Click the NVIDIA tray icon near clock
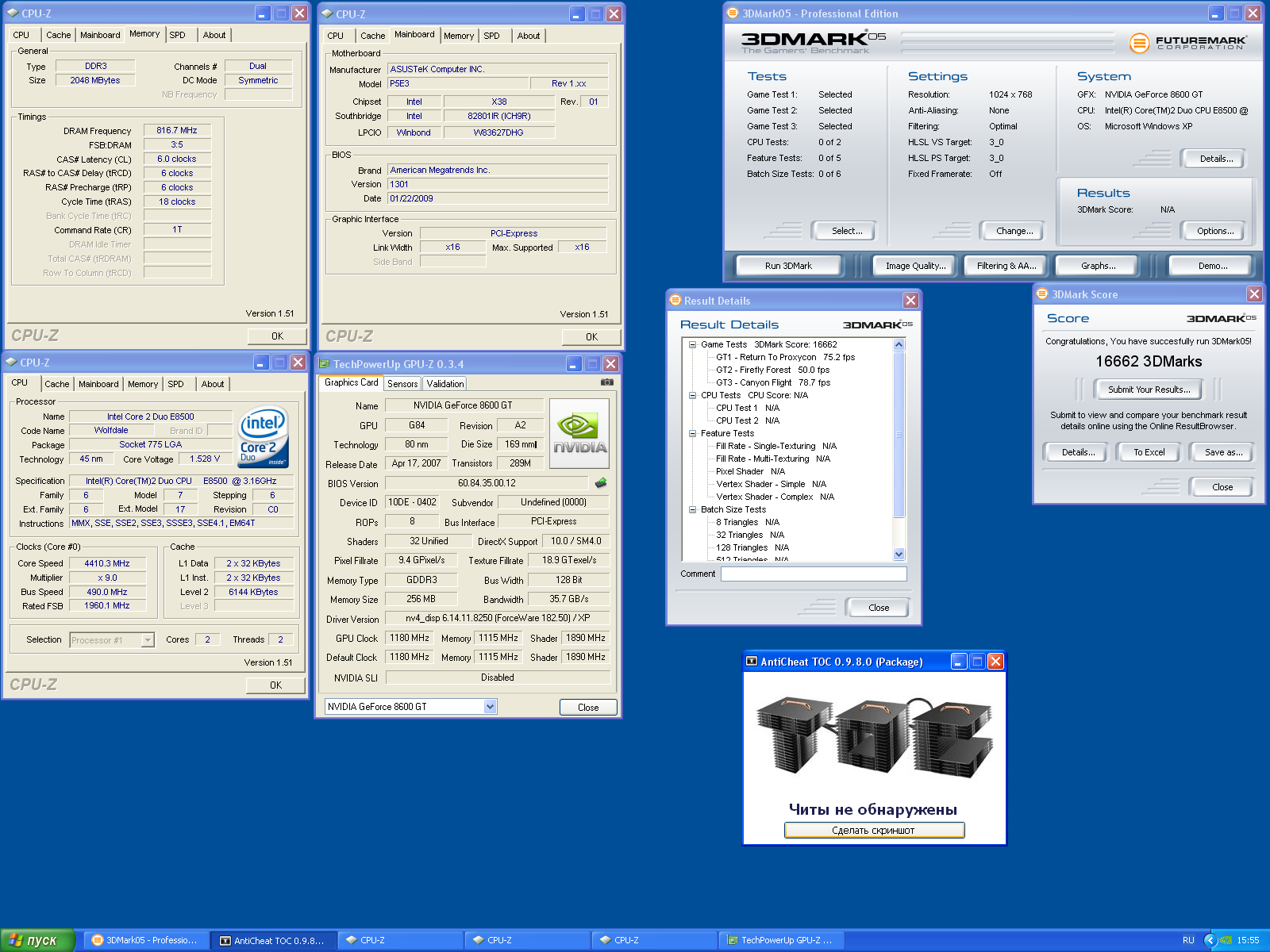Viewport: 1270px width, 952px height. [1226, 940]
